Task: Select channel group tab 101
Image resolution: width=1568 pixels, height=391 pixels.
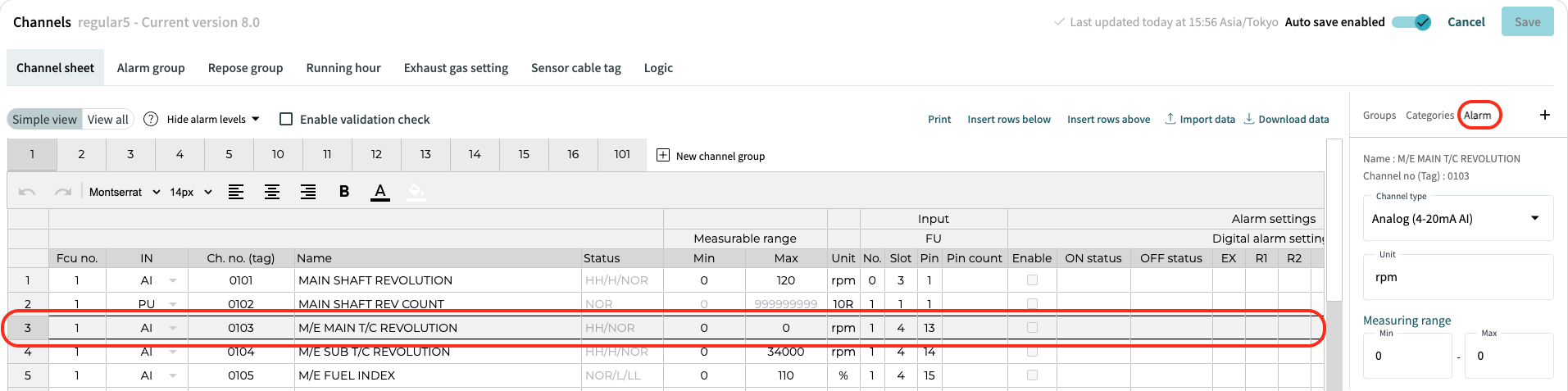Action: coord(622,154)
